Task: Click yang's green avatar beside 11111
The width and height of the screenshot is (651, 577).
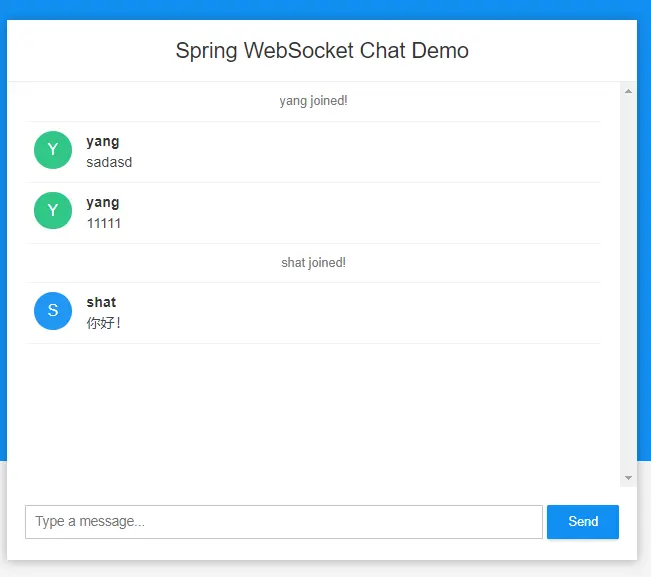Action: click(x=53, y=210)
